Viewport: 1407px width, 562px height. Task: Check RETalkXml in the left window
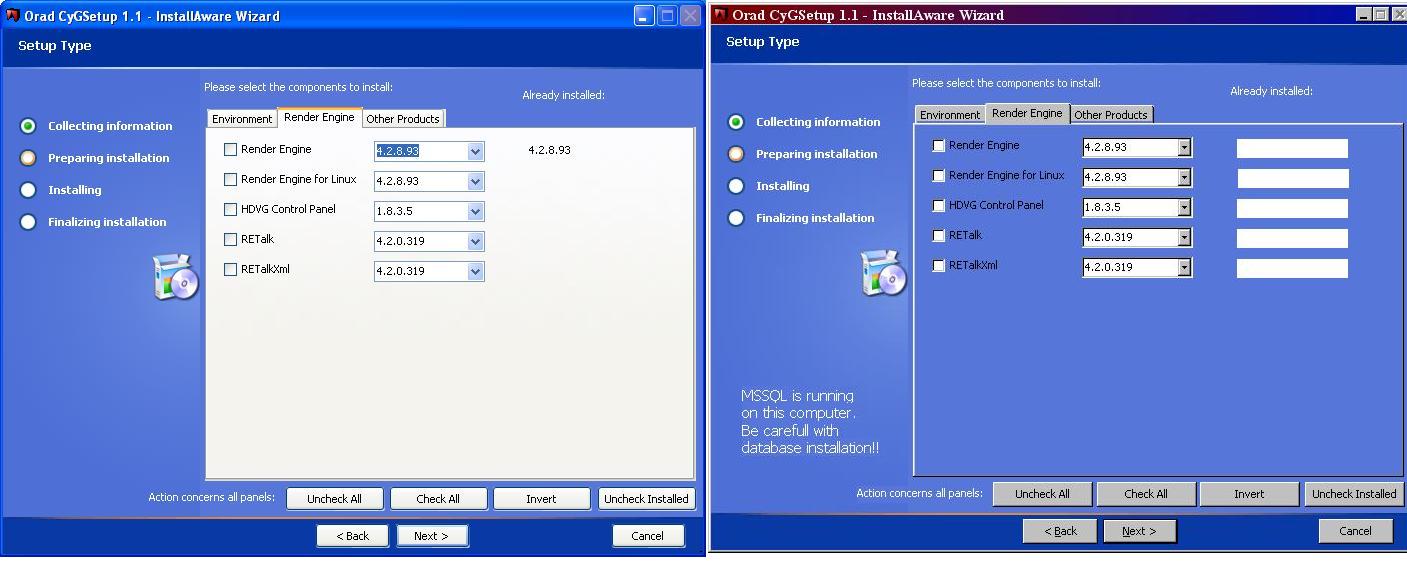231,270
